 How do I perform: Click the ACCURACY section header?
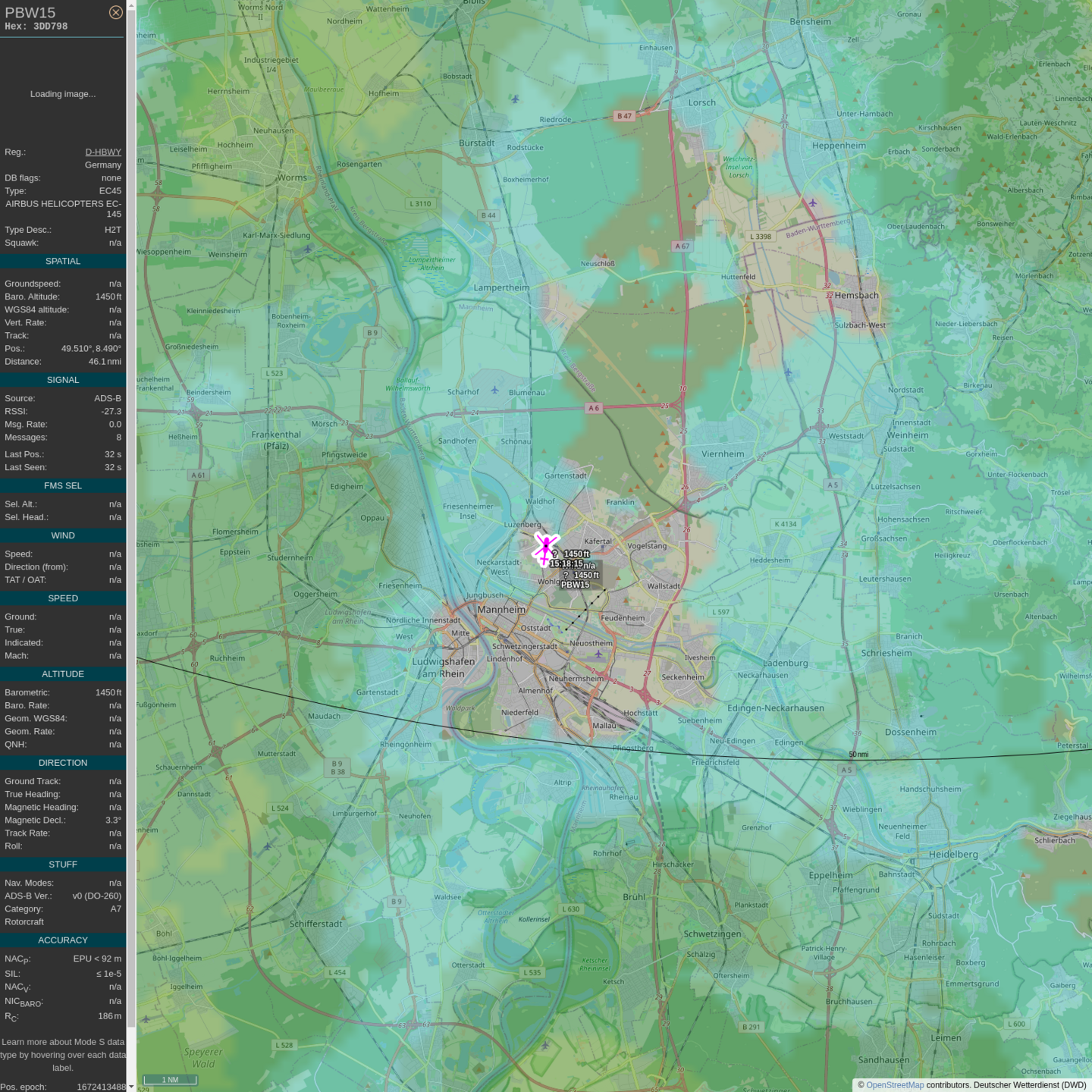63,940
